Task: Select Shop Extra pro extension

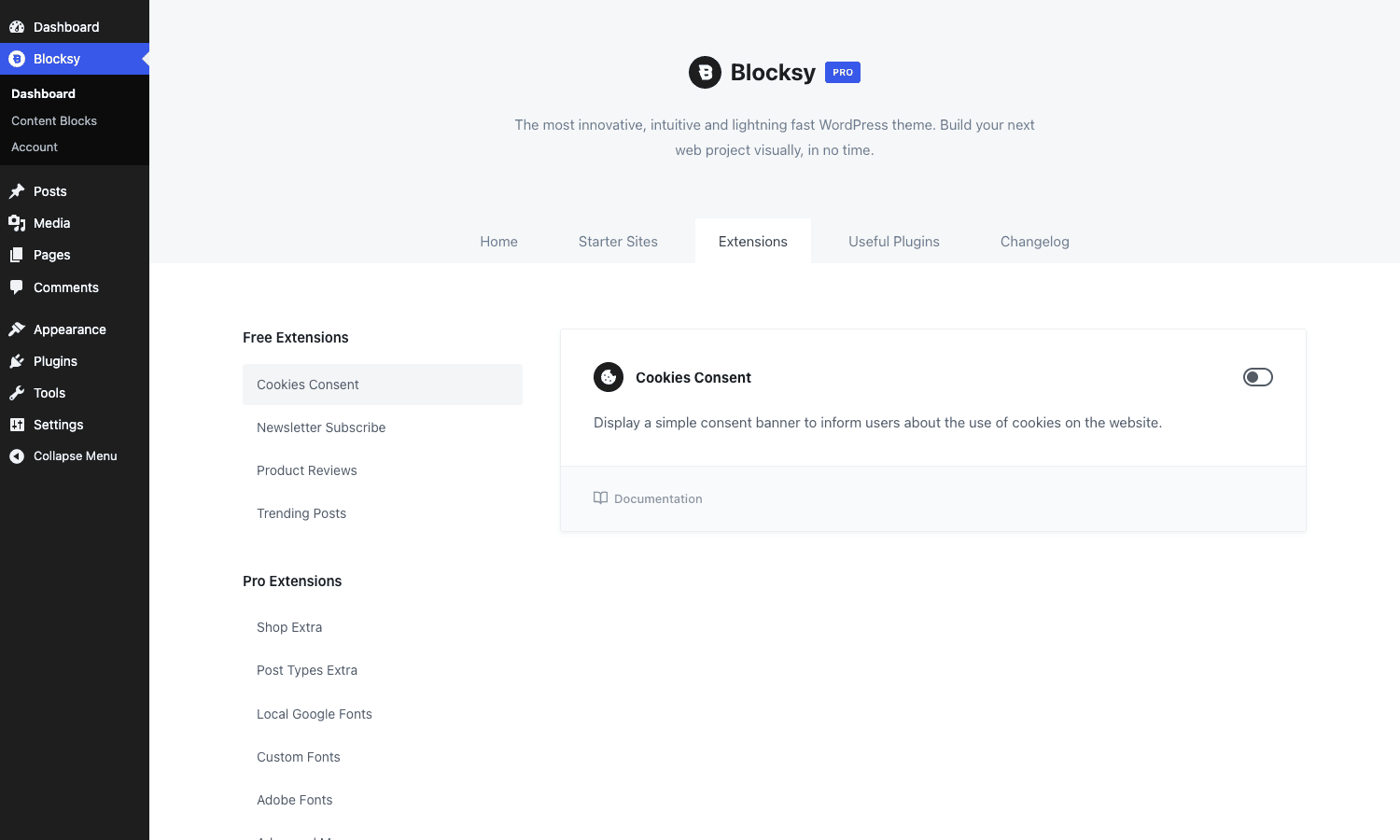Action: (383, 627)
